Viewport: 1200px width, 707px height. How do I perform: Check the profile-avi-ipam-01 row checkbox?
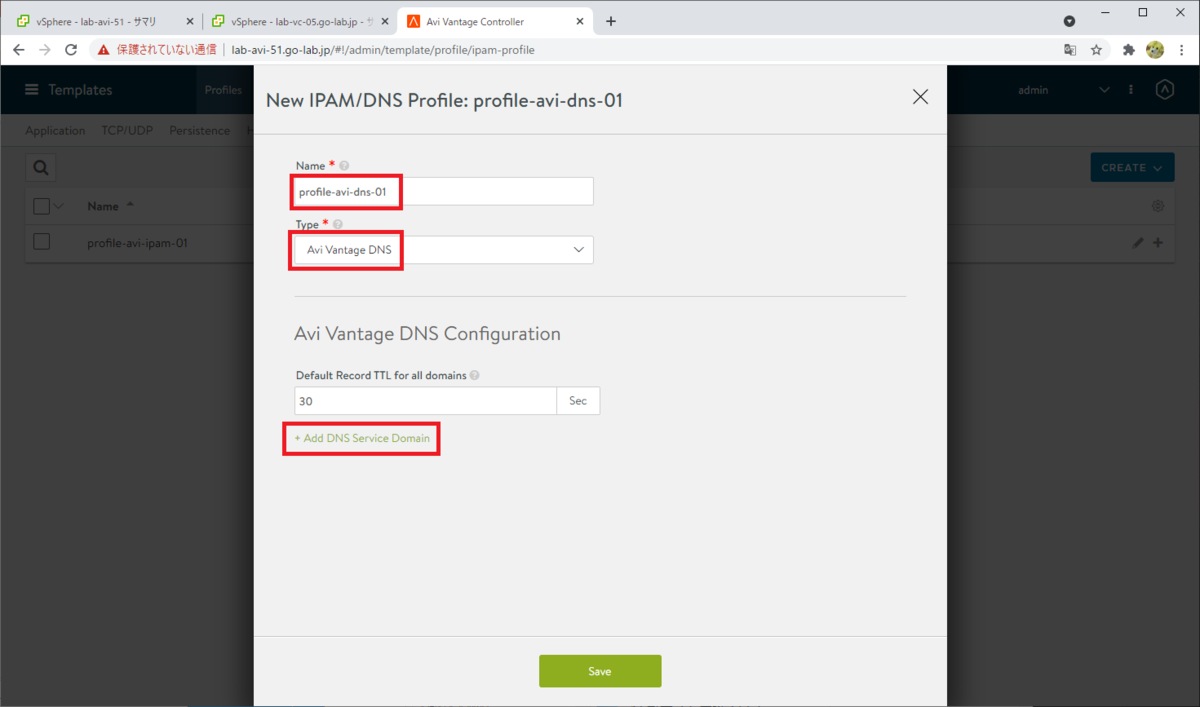(41, 242)
